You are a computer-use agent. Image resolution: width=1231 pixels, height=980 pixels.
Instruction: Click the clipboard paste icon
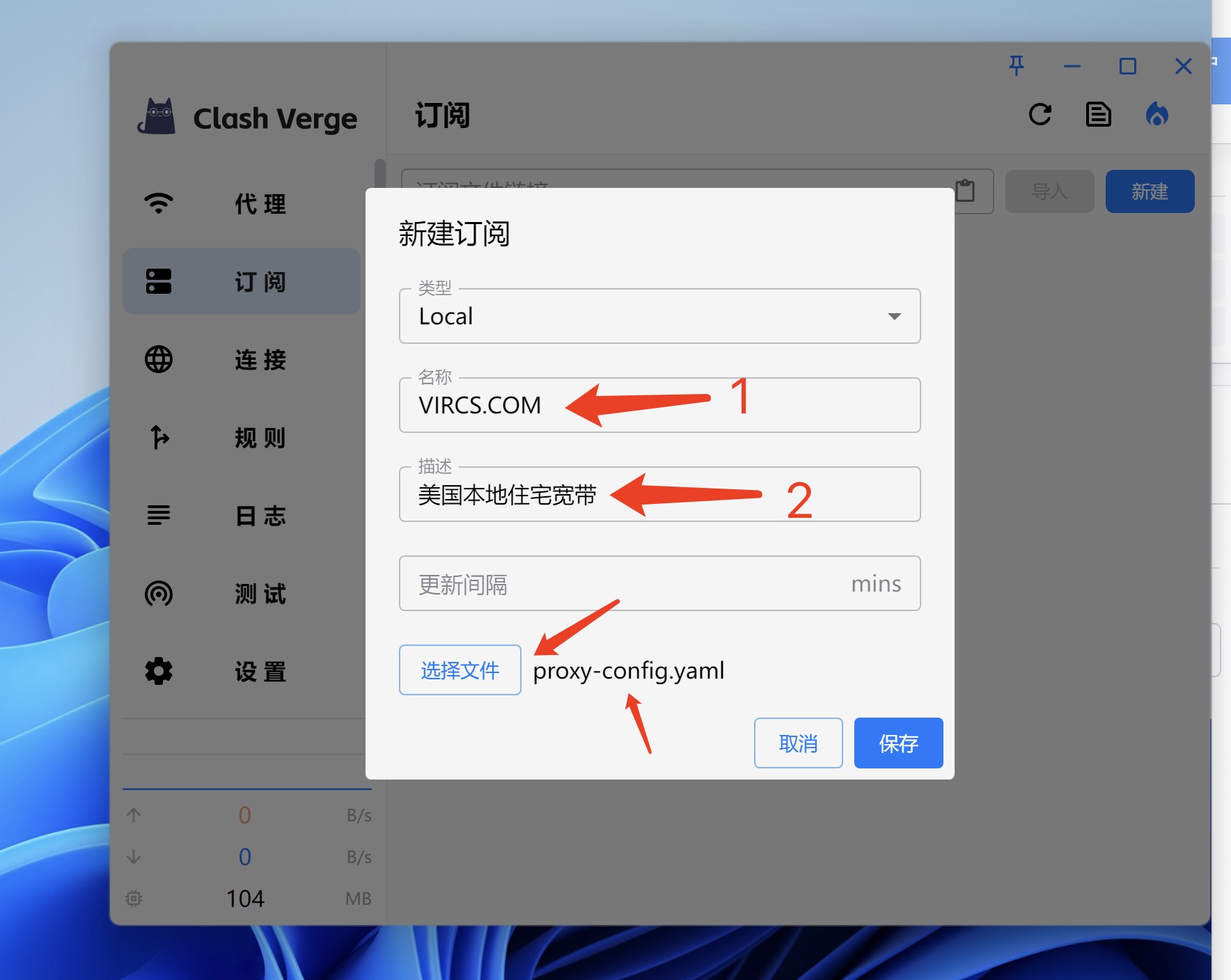point(965,190)
